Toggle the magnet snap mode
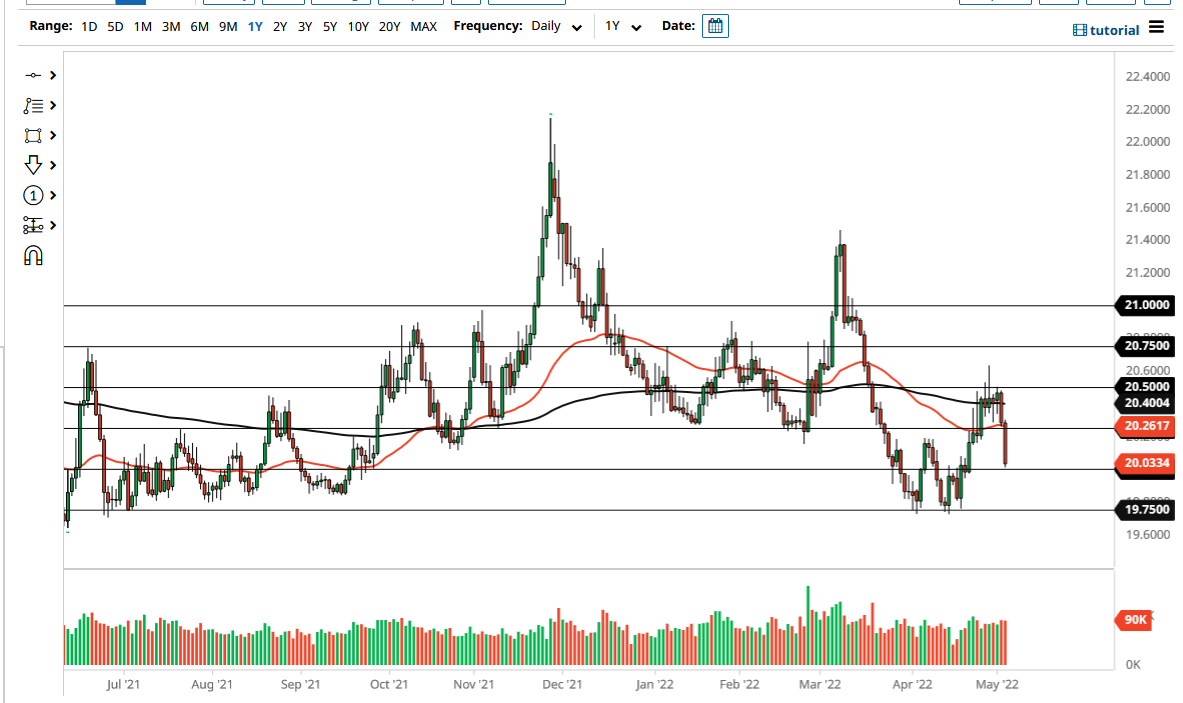Screen dimensions: 1183x703 33,255
